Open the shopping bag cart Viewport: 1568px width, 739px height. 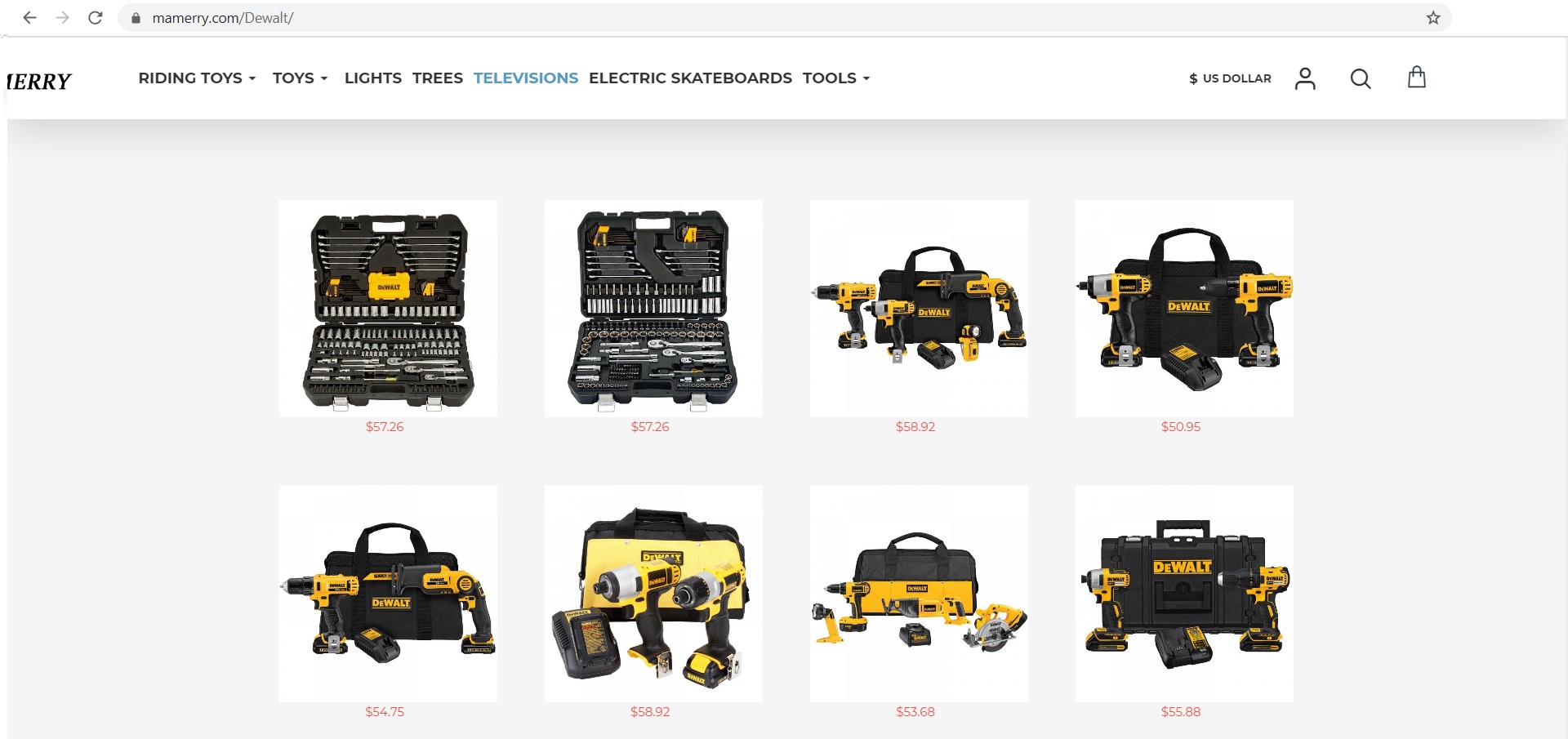pos(1417,78)
